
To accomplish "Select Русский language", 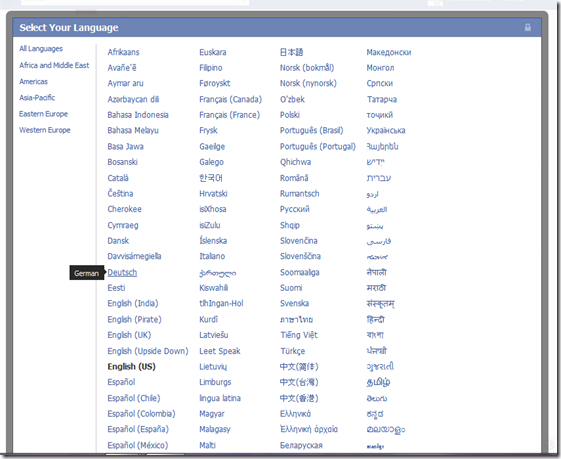I will [294, 209].
